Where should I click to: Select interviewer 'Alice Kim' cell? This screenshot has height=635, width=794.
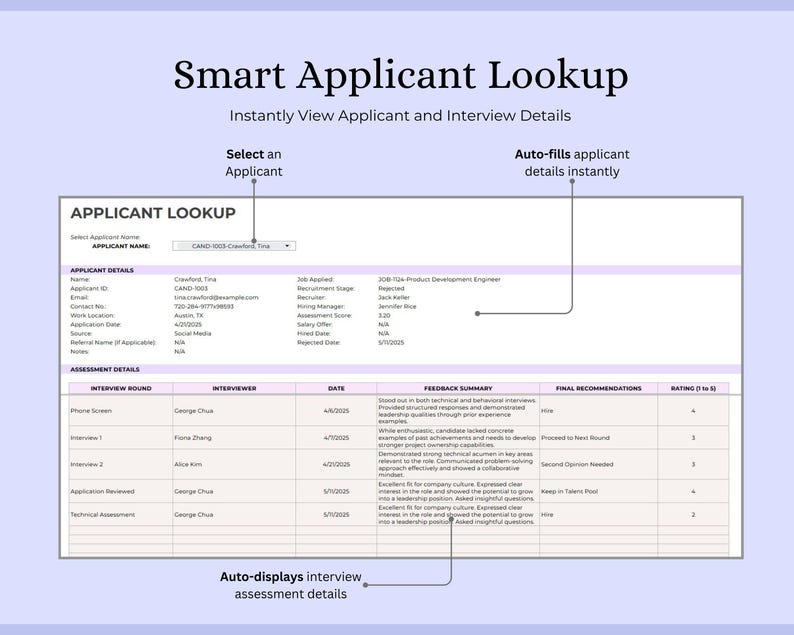point(234,464)
